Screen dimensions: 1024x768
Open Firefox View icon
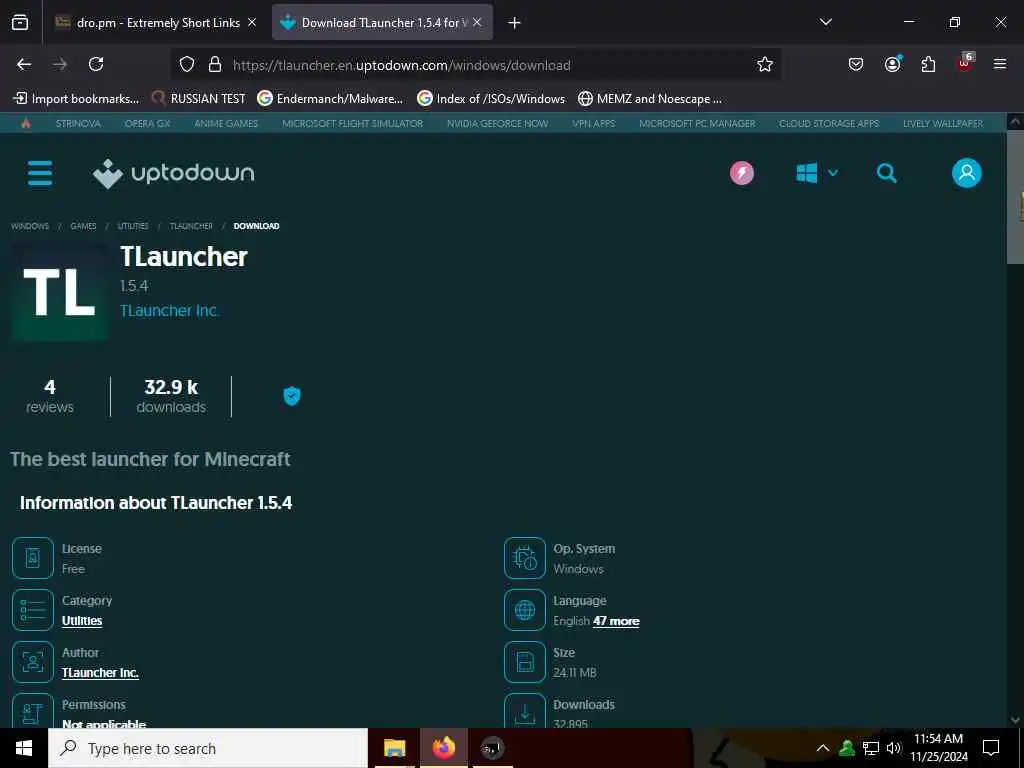pos(20,22)
